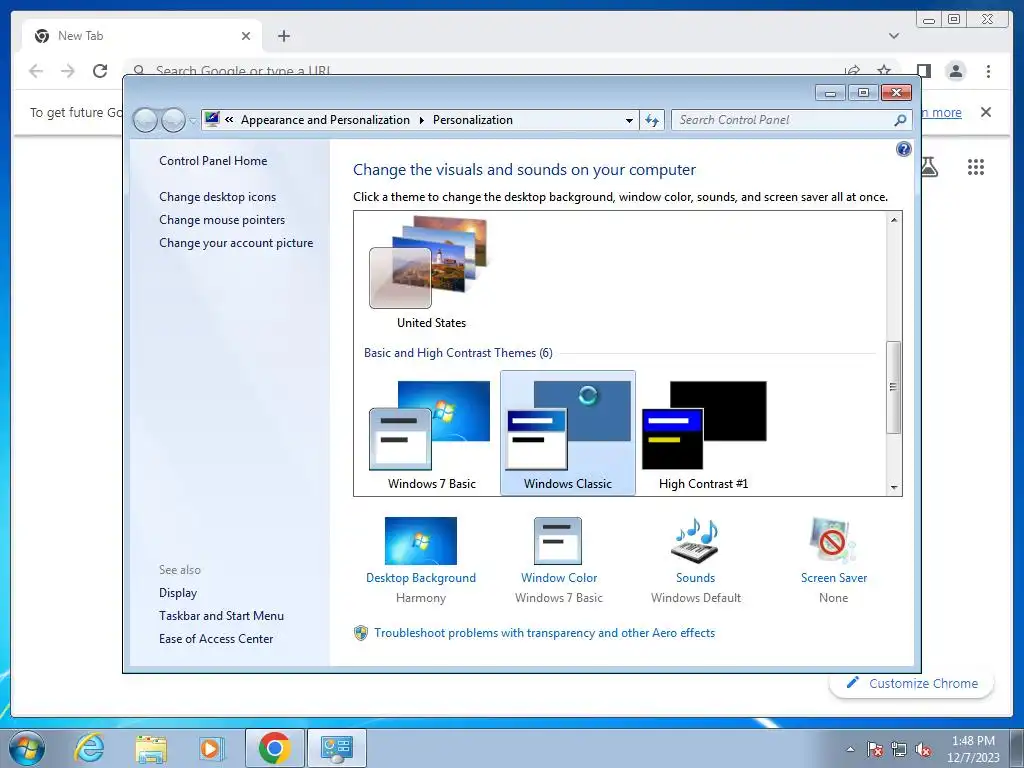
Task: Bookmark page with Chrome's star icon
Action: pyautogui.click(x=884, y=71)
